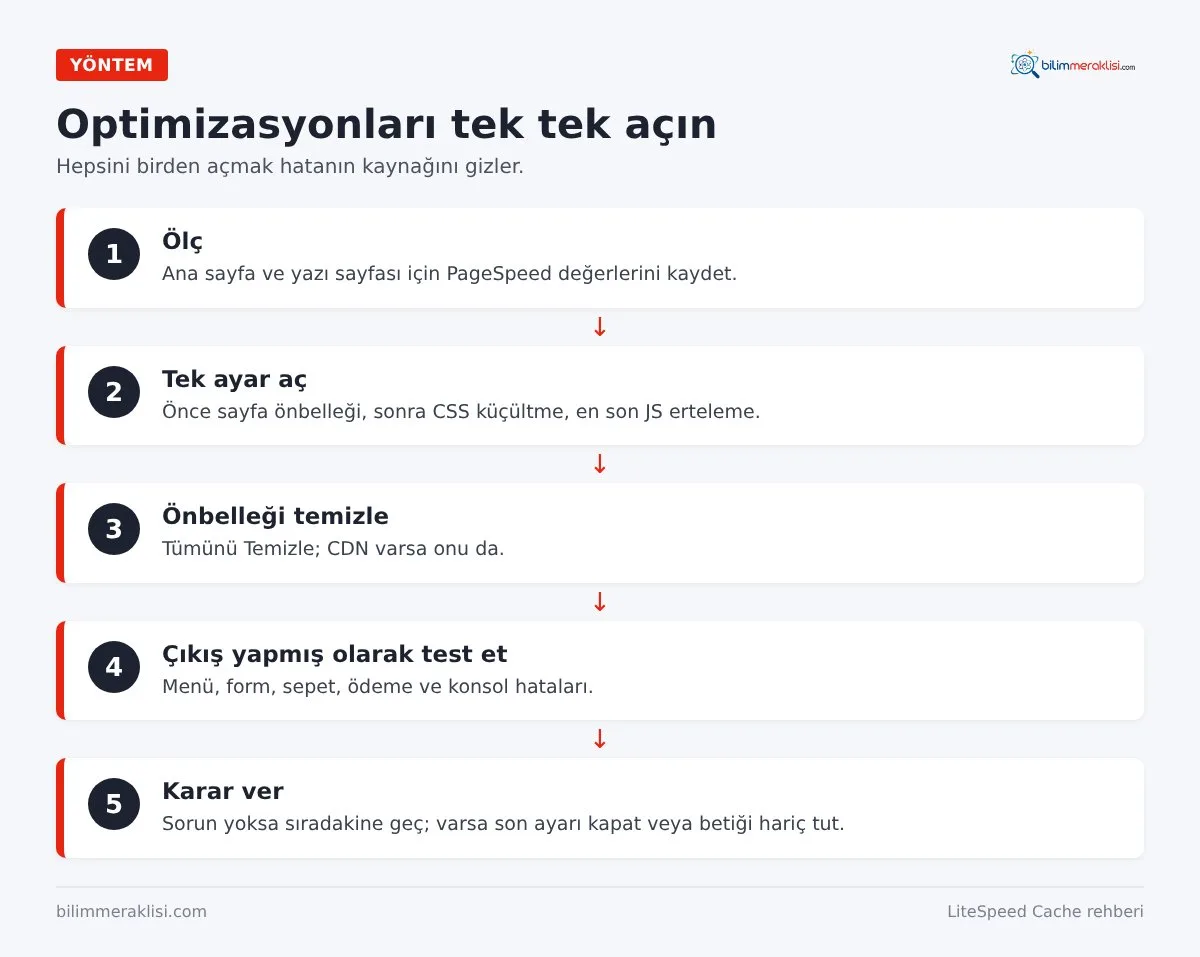Click the text 'Tümünü Temizle; CDN varsa onu da.'
Viewport: 1200px width, 957px height.
pos(333,548)
